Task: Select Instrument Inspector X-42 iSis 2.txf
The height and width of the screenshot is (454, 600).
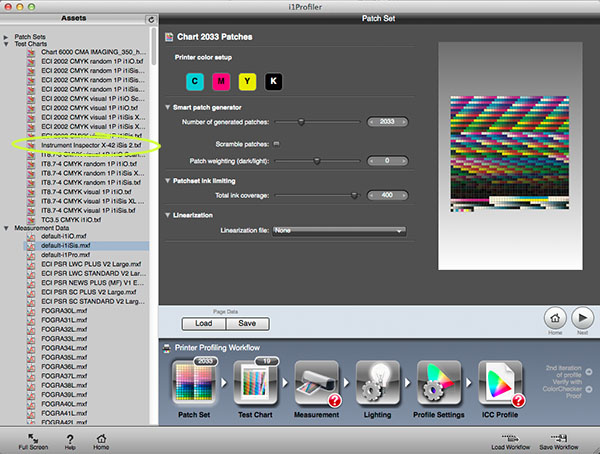Action: [91, 145]
